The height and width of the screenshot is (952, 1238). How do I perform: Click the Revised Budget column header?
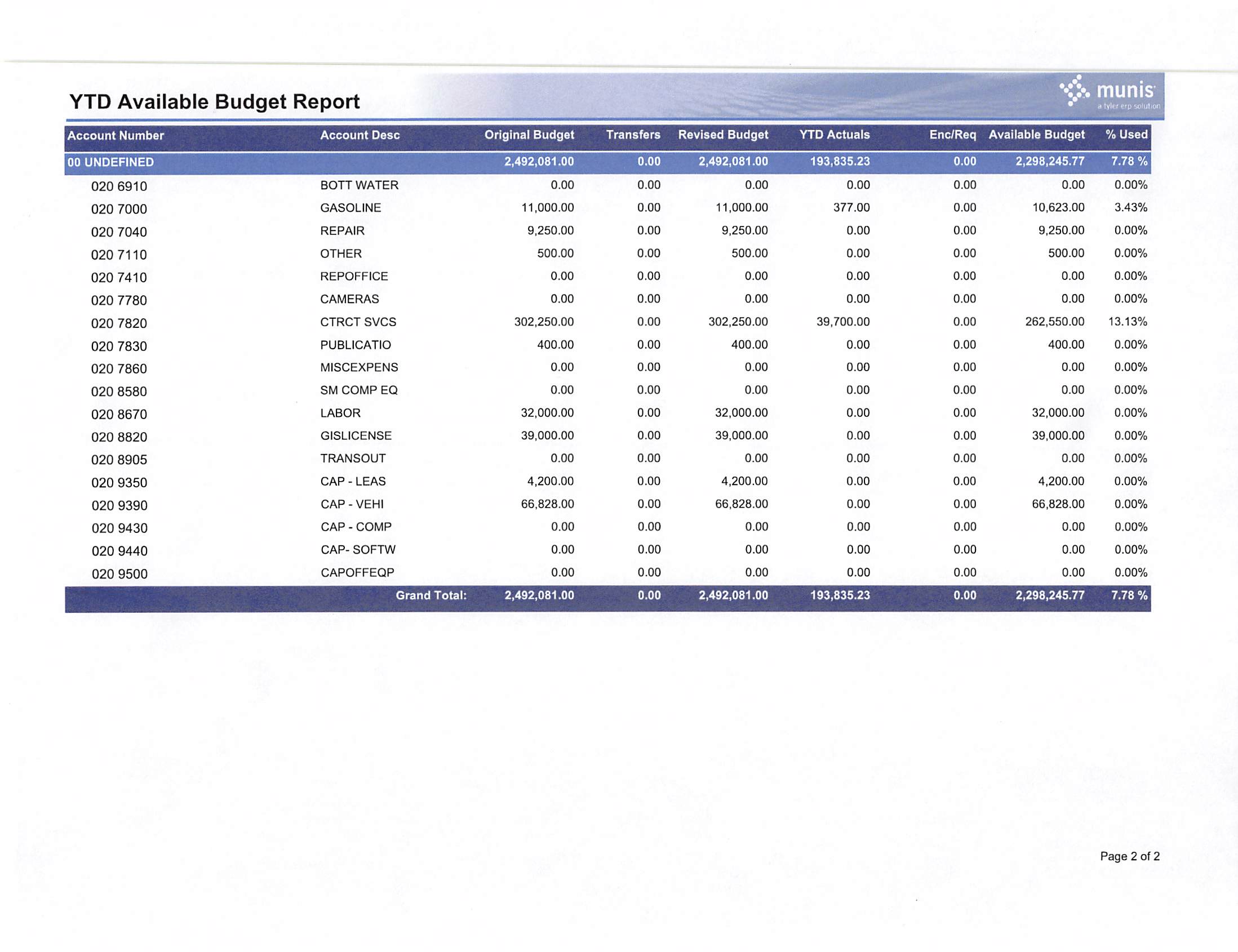[724, 135]
